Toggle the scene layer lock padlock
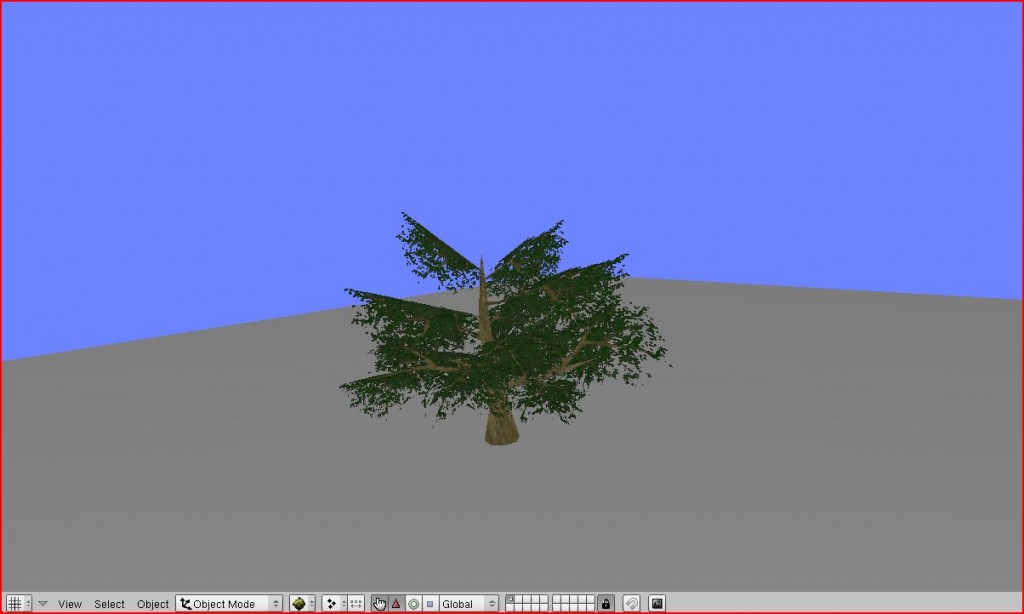This screenshot has width=1024, height=614. (604, 603)
